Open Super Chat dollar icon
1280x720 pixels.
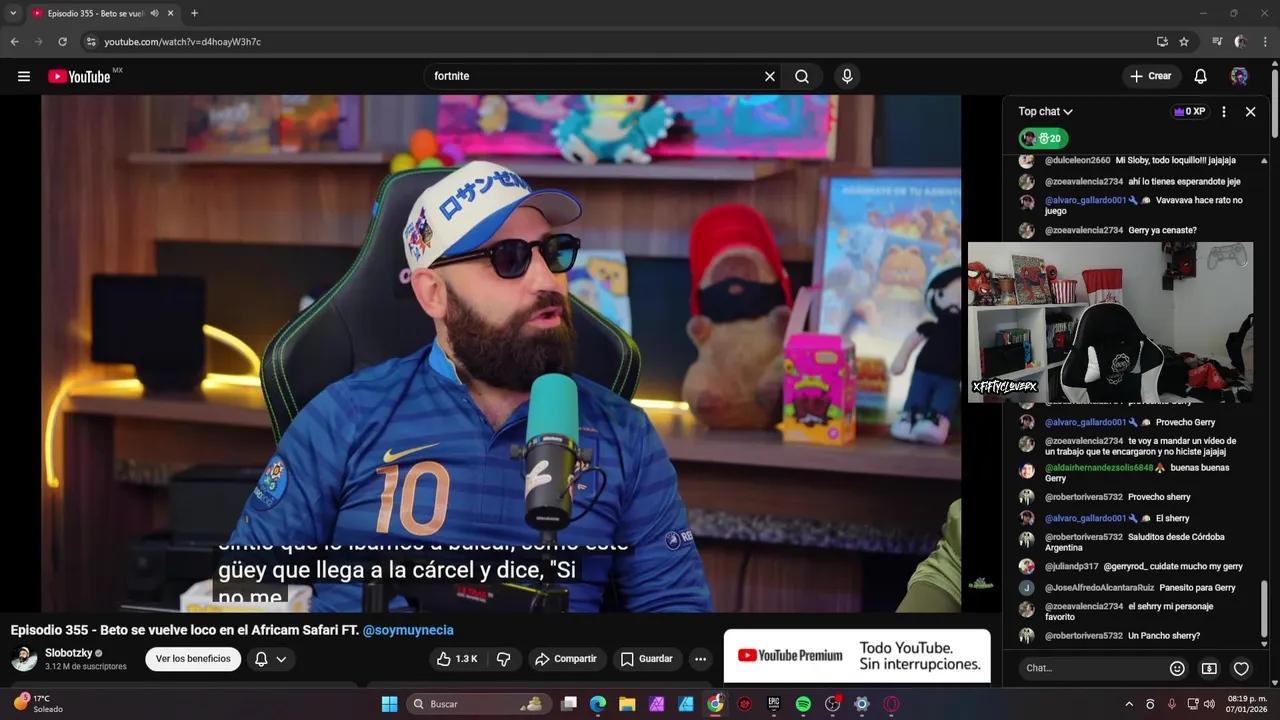click(1209, 668)
